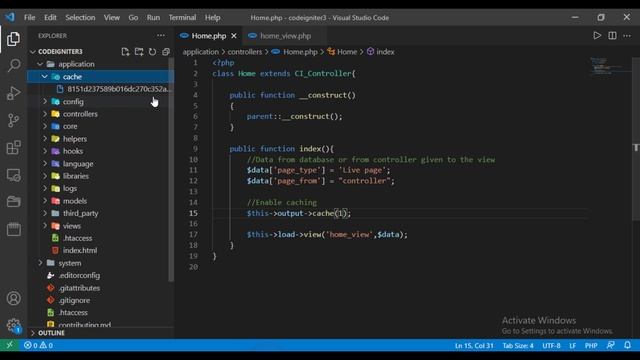Open explorer Views and More Actions menu
640x360 pixels.
click(x=161, y=36)
